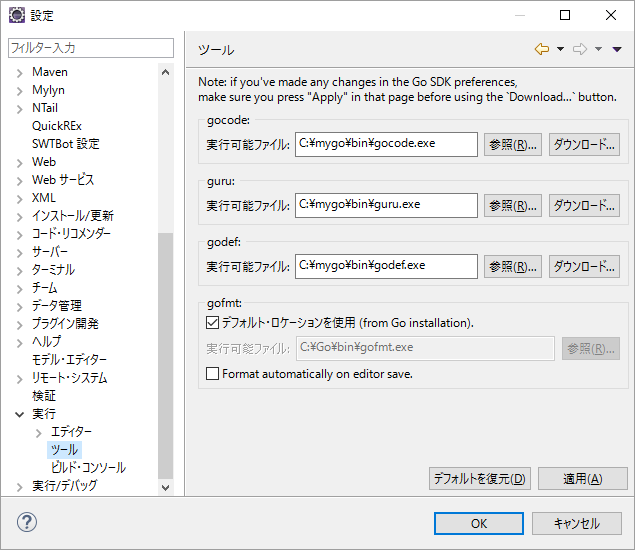Select the モデル・エディター page
This screenshot has width=635, height=550.
(x=69, y=360)
